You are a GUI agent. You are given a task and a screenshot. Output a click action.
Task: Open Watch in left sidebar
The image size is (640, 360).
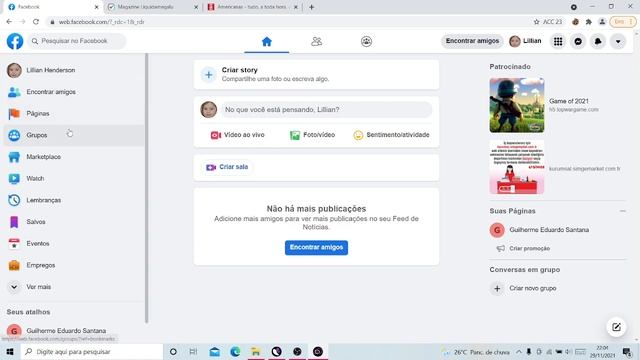pyautogui.click(x=73, y=178)
